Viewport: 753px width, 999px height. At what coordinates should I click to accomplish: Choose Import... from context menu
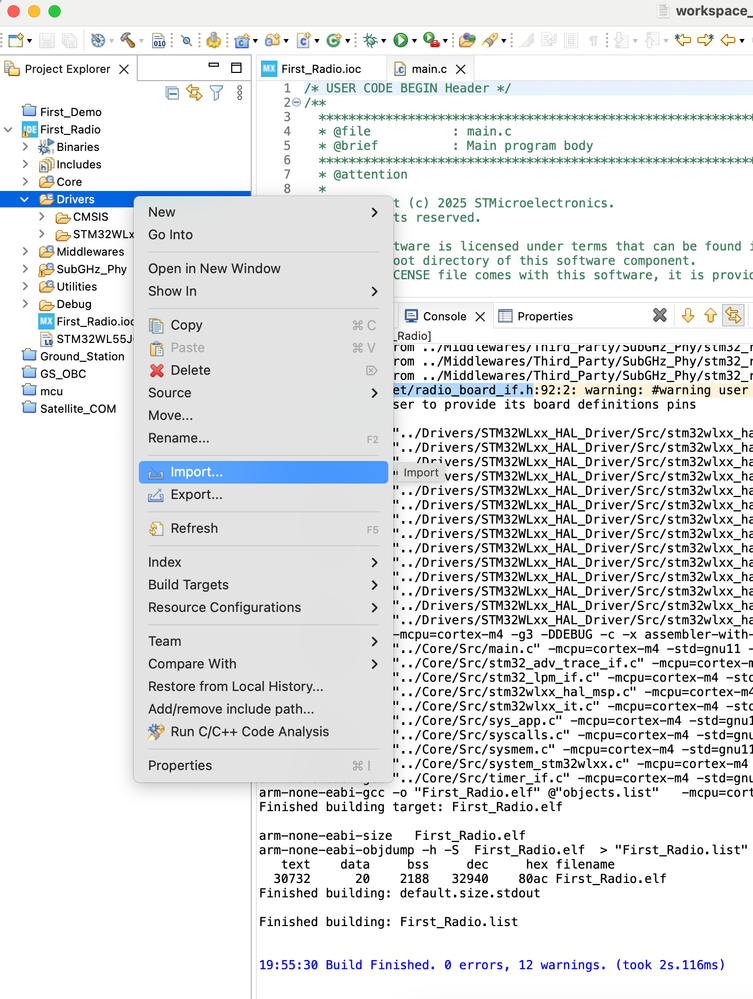click(x=263, y=472)
